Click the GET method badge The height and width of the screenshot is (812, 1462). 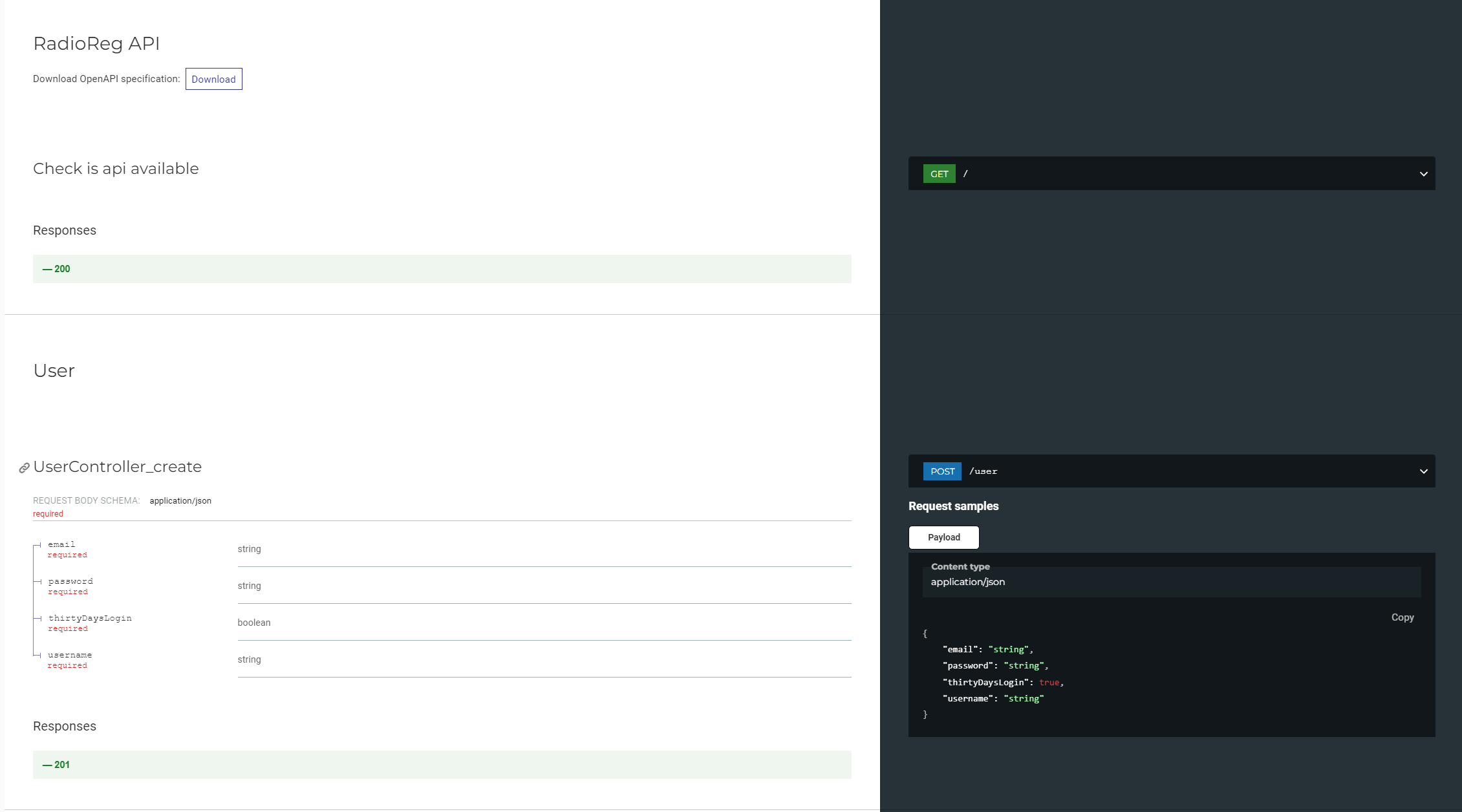(939, 173)
